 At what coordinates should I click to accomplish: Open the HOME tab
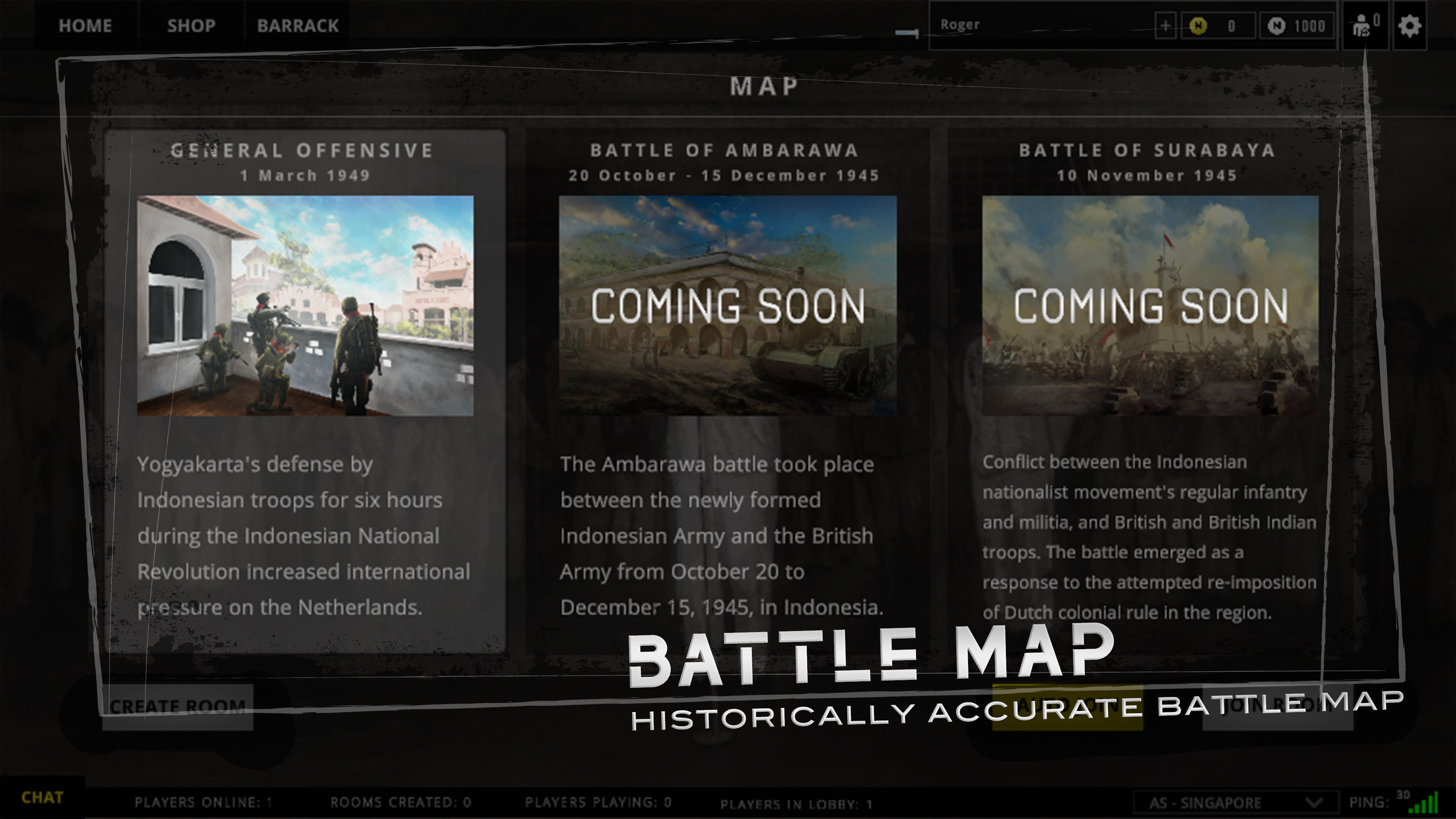tap(85, 26)
